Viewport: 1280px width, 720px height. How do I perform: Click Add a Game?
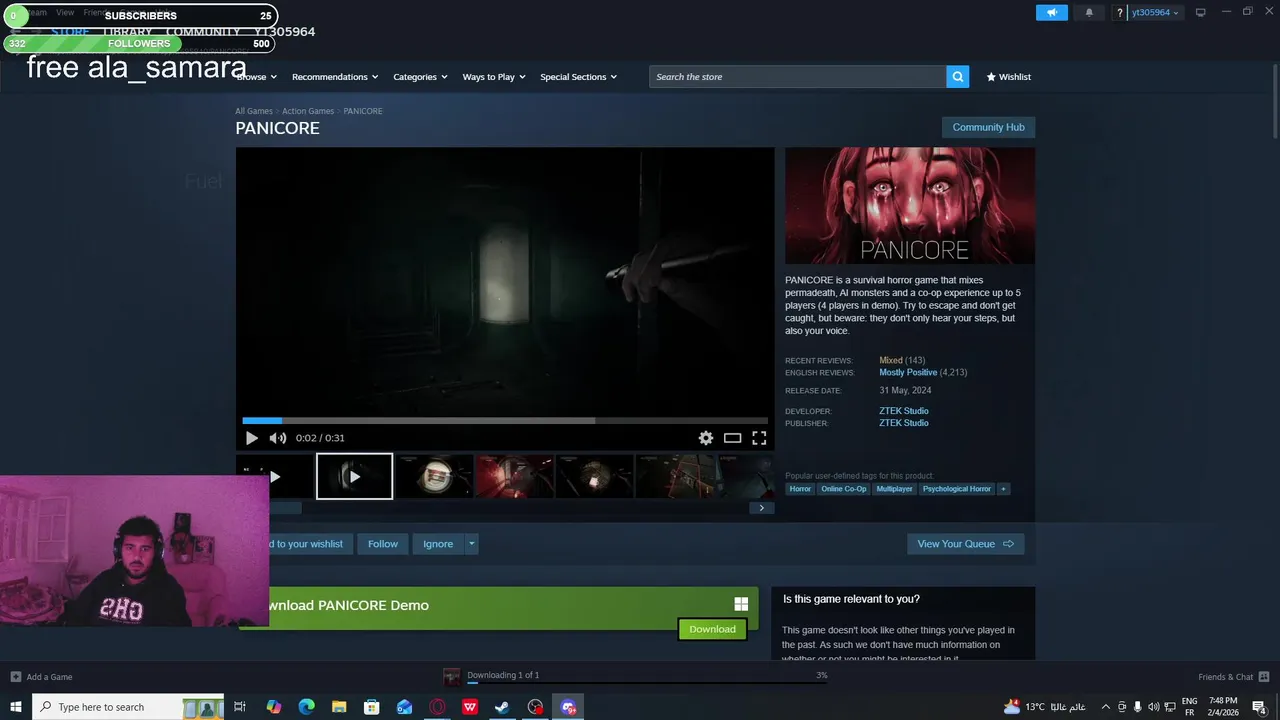(42, 677)
